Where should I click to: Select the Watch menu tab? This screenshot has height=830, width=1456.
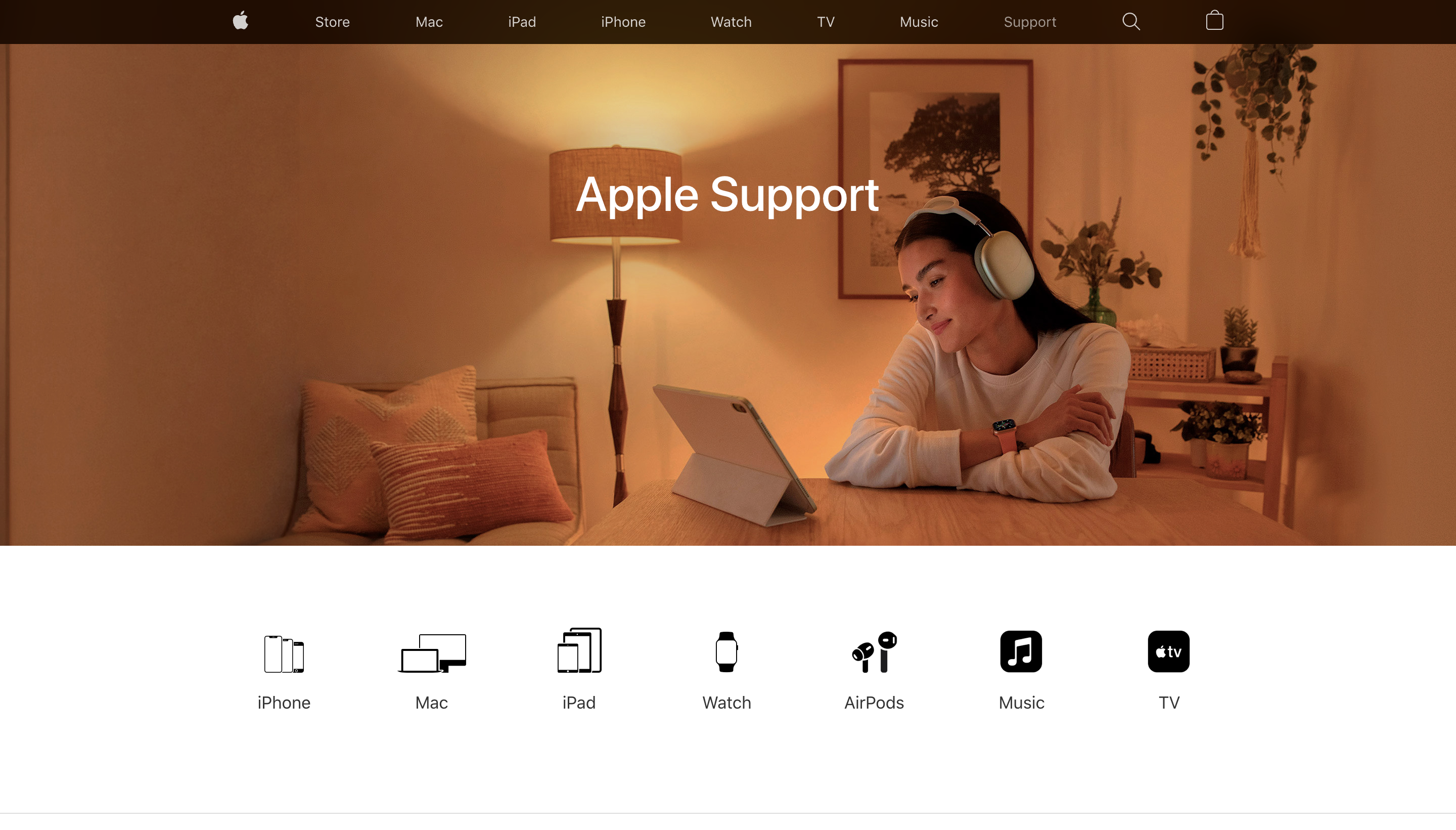pos(731,21)
